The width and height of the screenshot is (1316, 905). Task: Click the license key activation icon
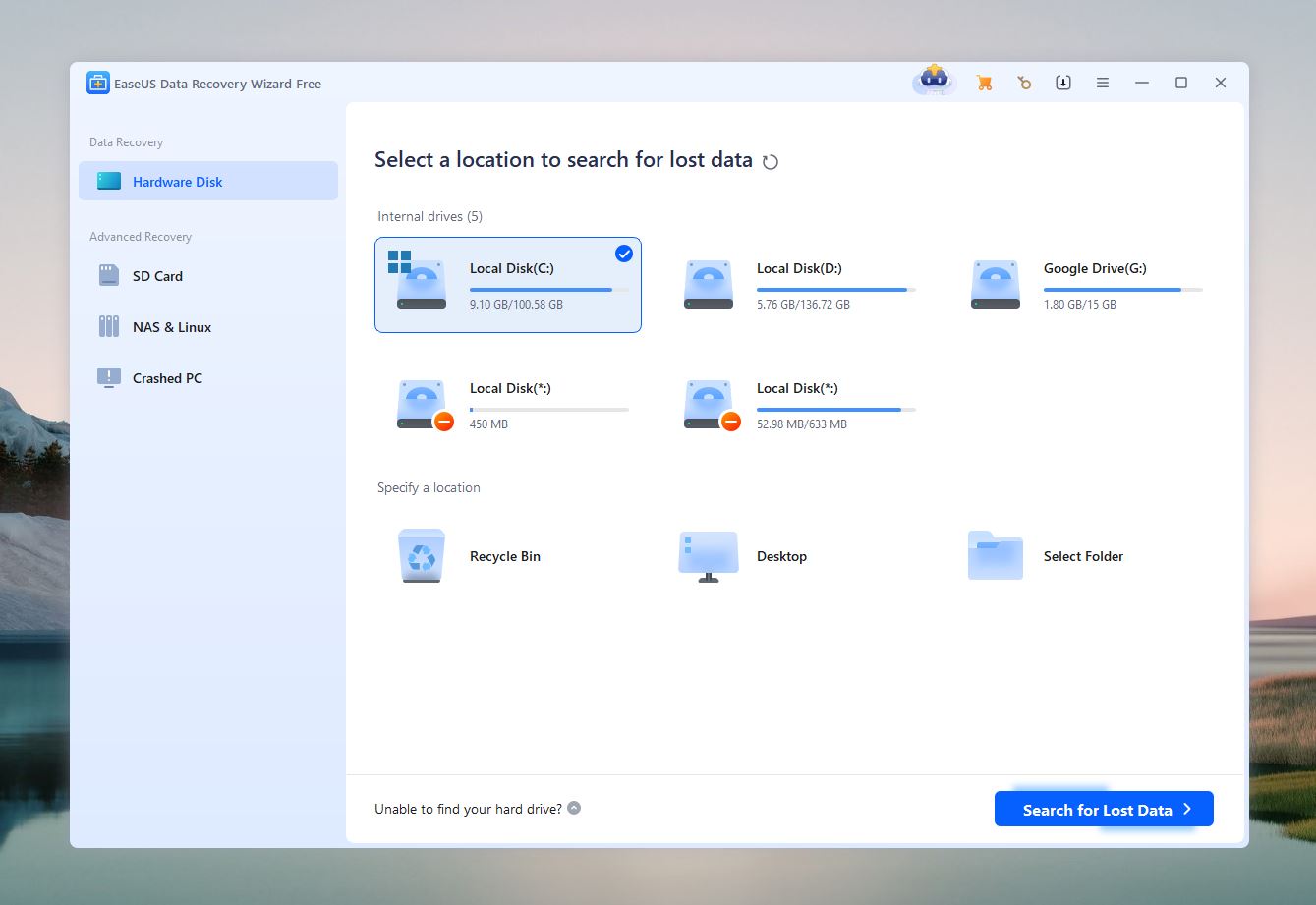tap(1024, 84)
